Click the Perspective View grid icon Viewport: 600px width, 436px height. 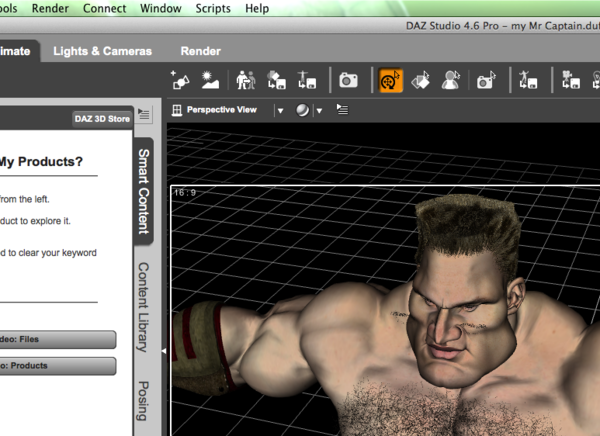(x=177, y=110)
